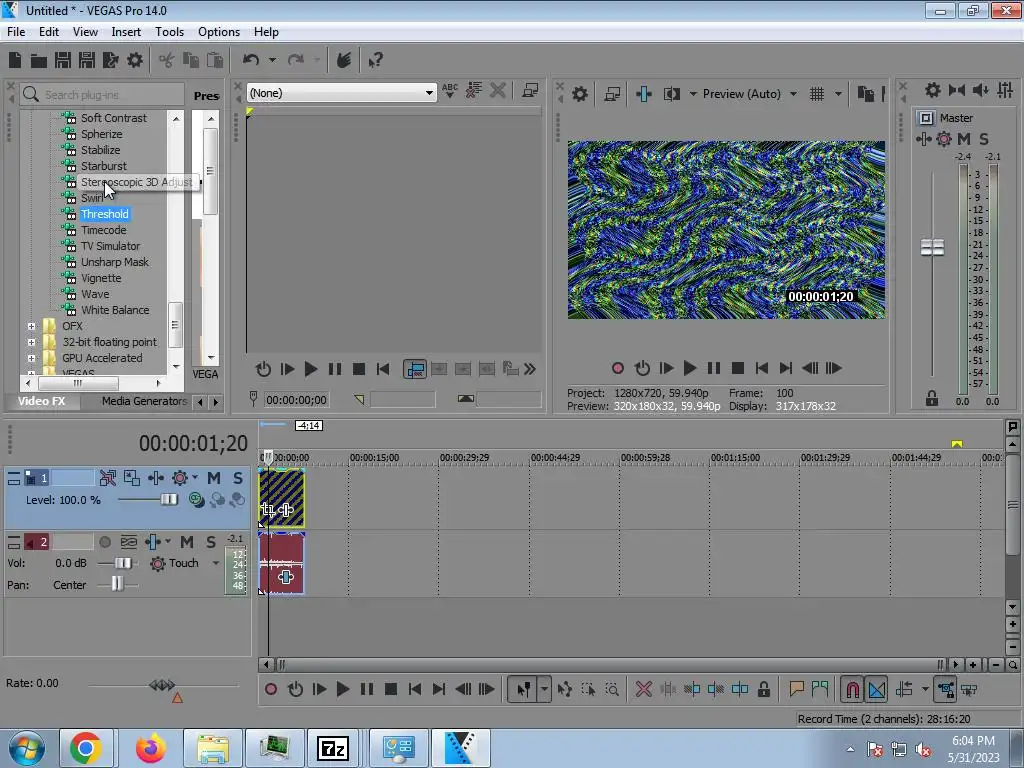Select the Zoom Edit Tool magnifier
Screen dimensions: 1024x768
(x=612, y=689)
